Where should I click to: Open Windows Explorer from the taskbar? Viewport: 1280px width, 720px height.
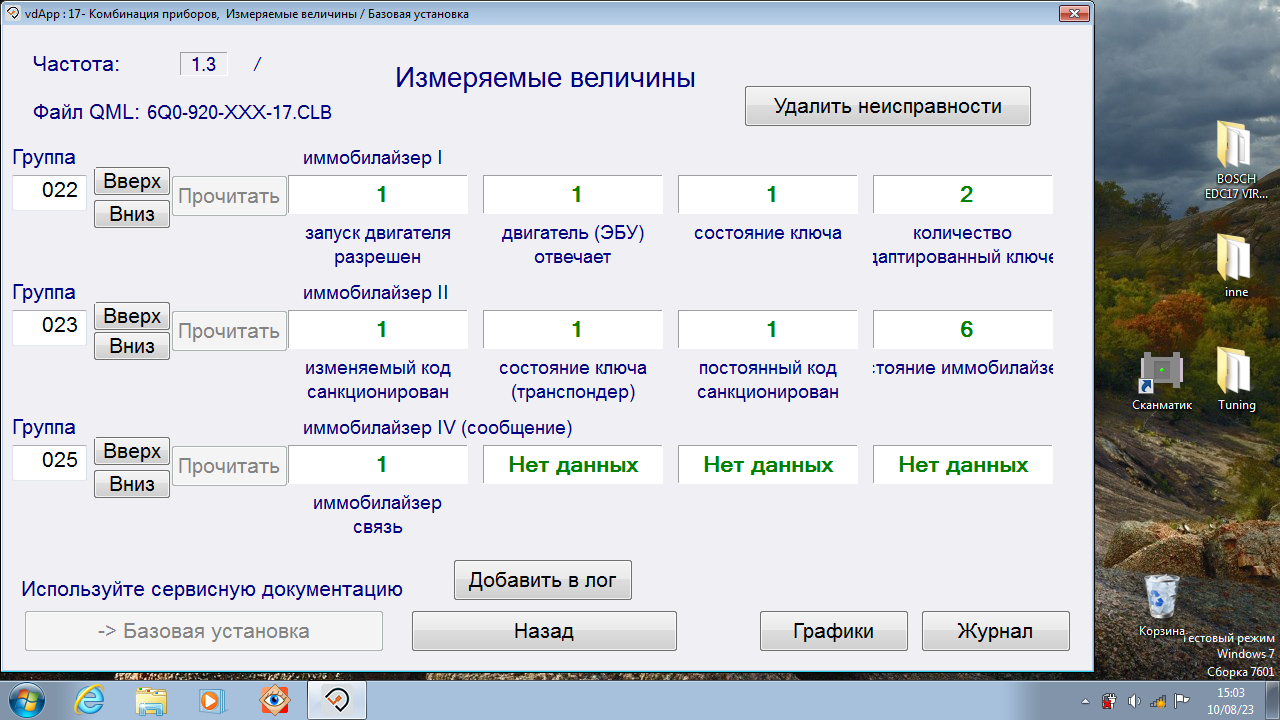coord(151,699)
